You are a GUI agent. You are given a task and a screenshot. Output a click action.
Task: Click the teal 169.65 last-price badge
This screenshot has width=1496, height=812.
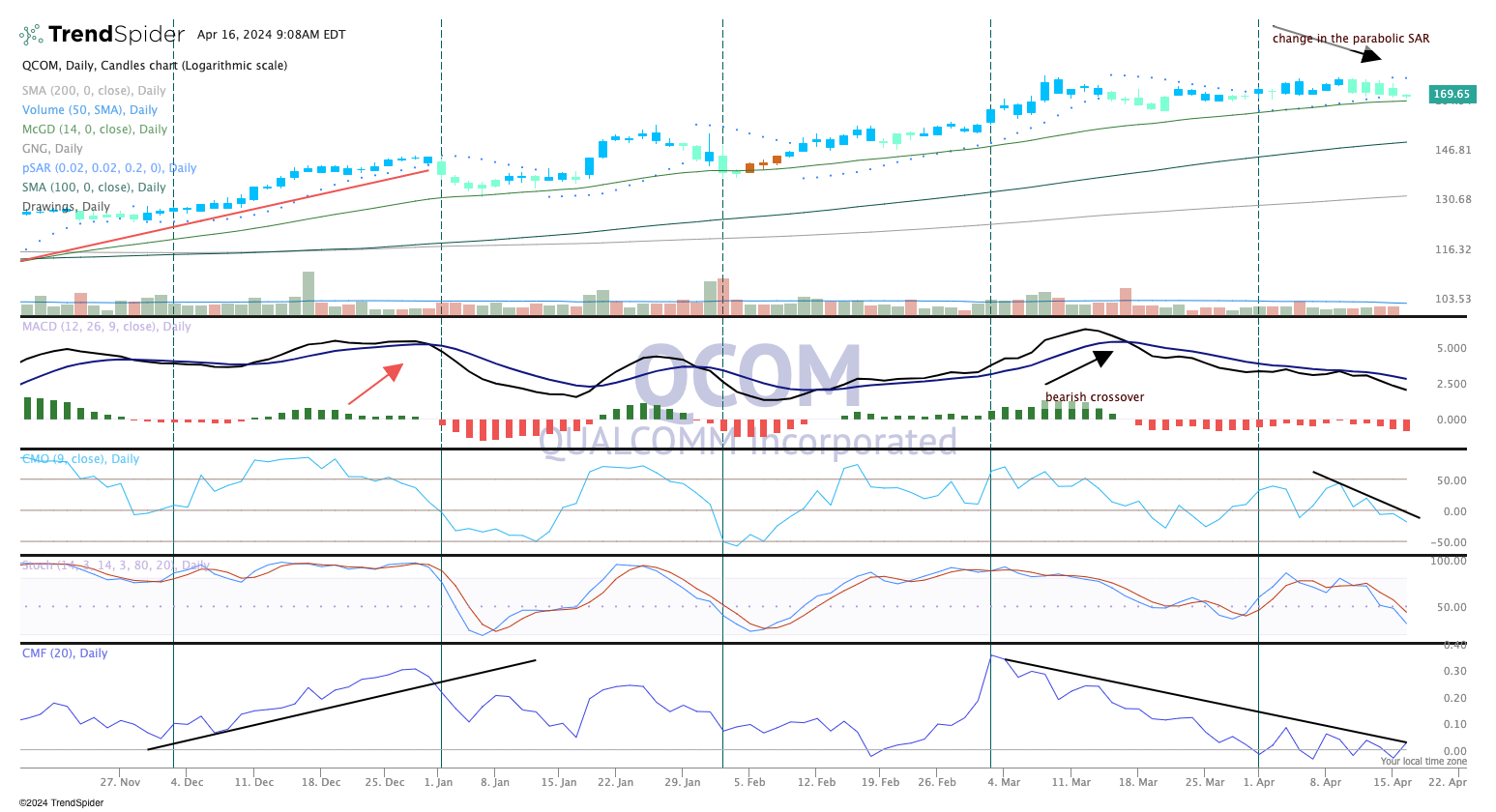pos(1453,94)
